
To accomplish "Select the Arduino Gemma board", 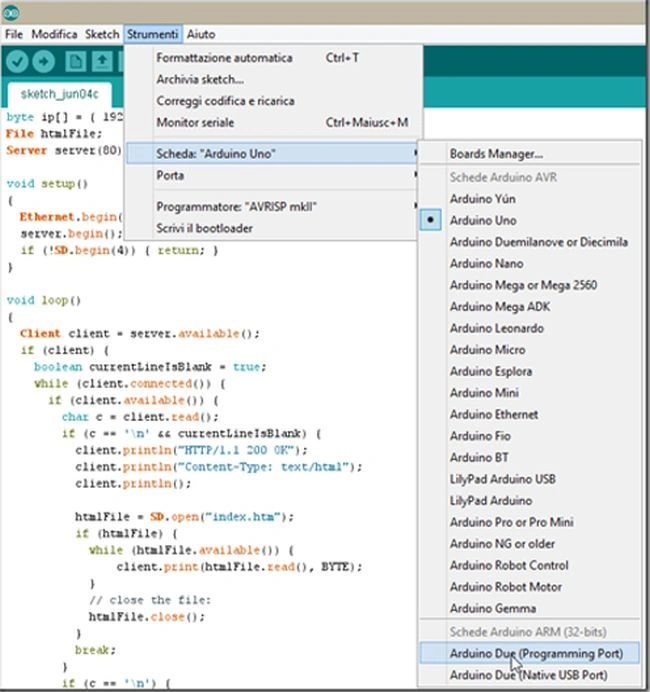I will [530, 609].
